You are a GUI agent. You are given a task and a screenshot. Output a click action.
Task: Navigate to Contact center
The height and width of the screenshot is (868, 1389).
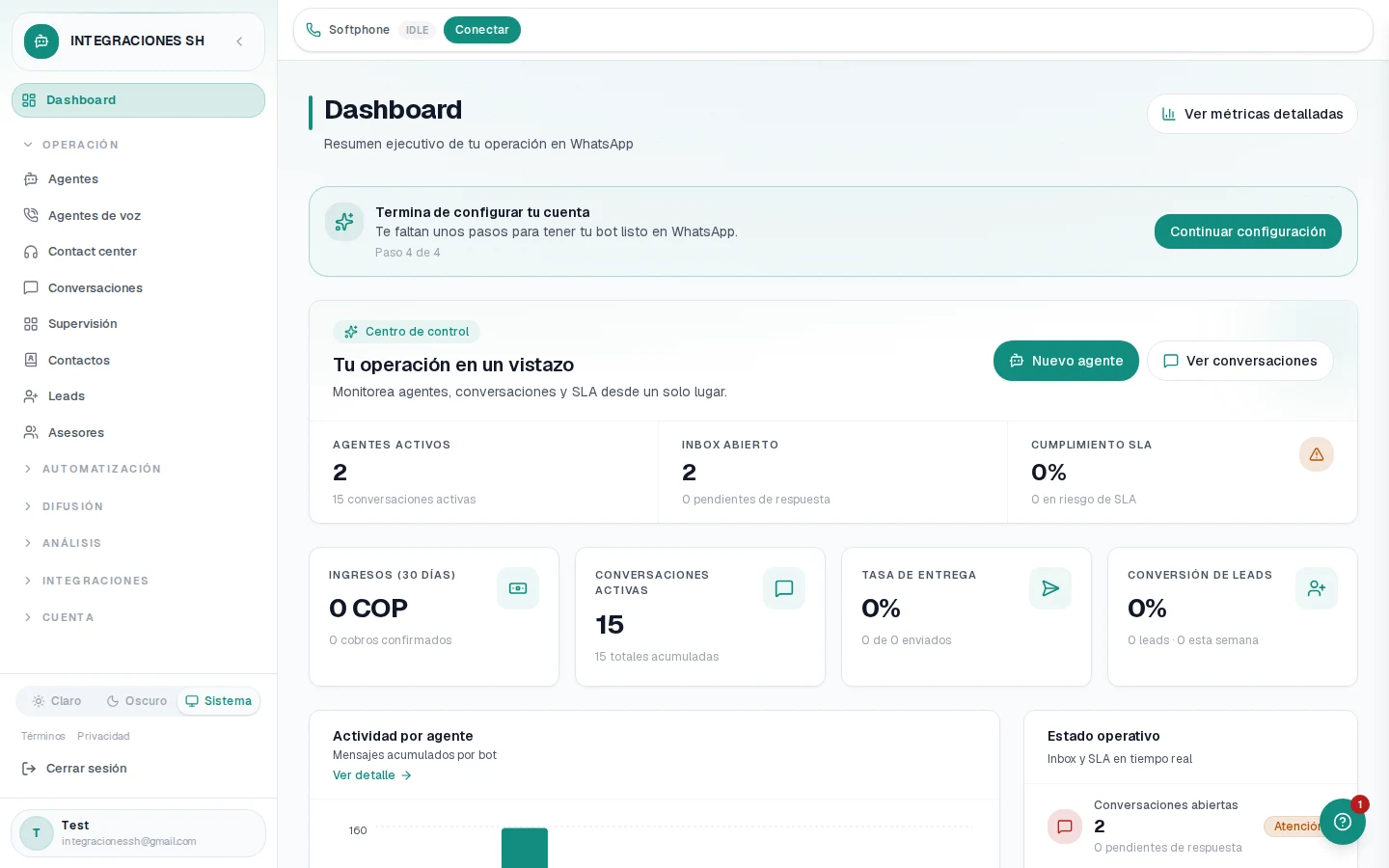[x=138, y=252]
